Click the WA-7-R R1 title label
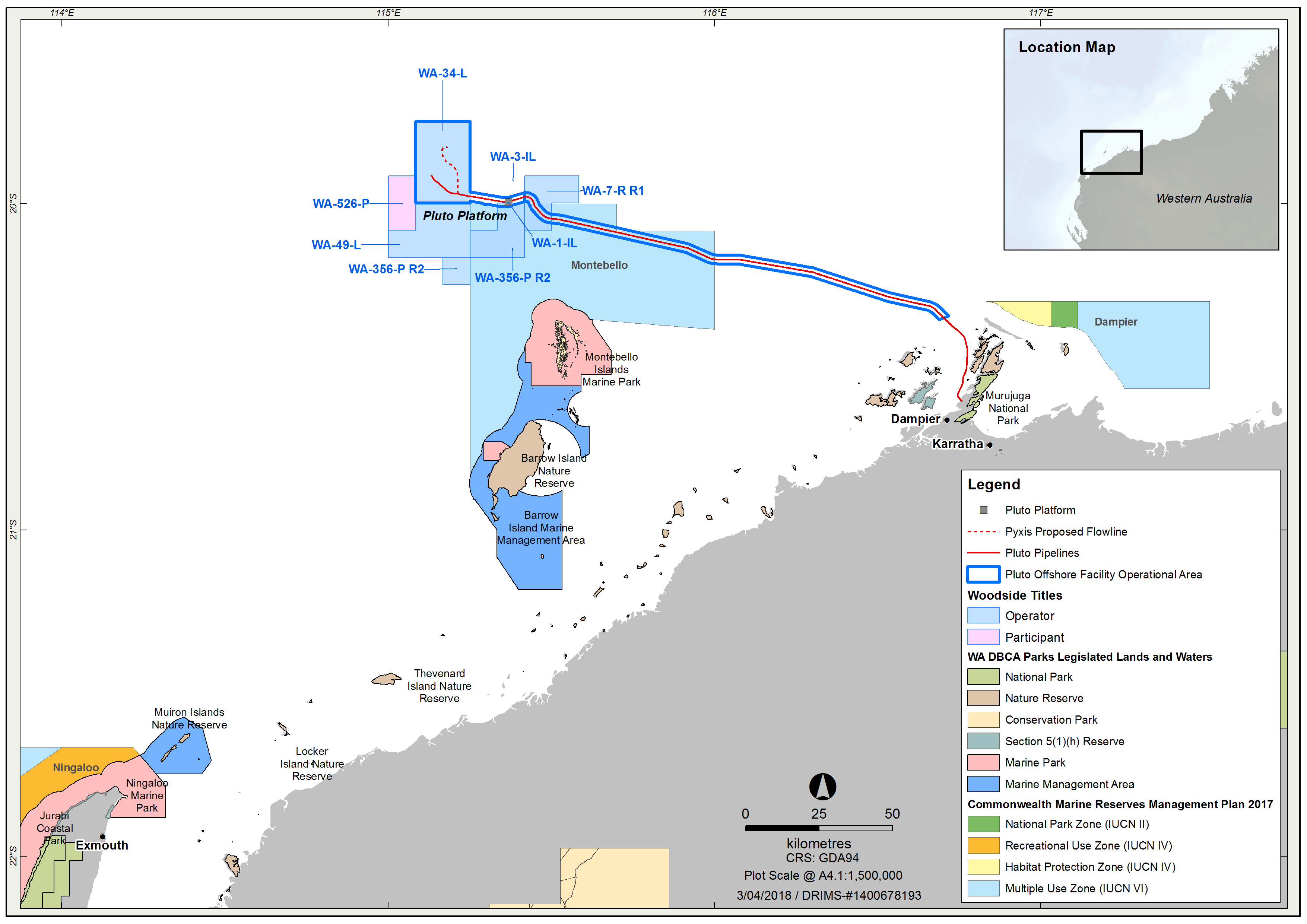Screen dimensions: 1307x924 (612, 191)
